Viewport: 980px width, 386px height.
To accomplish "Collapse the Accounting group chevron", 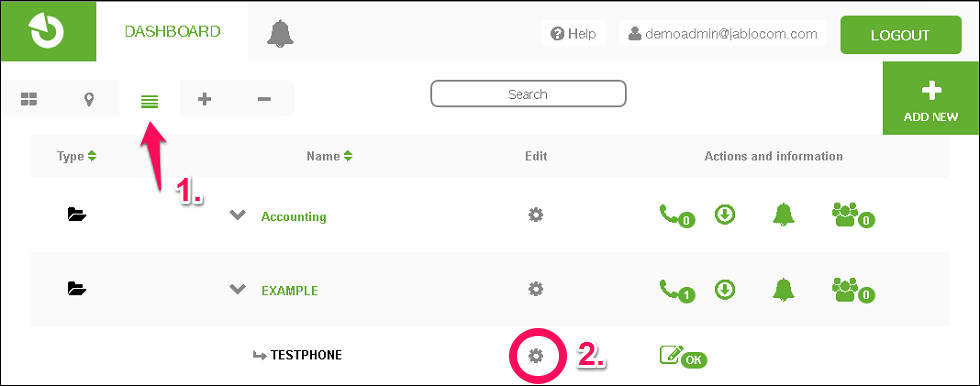I will tap(238, 215).
